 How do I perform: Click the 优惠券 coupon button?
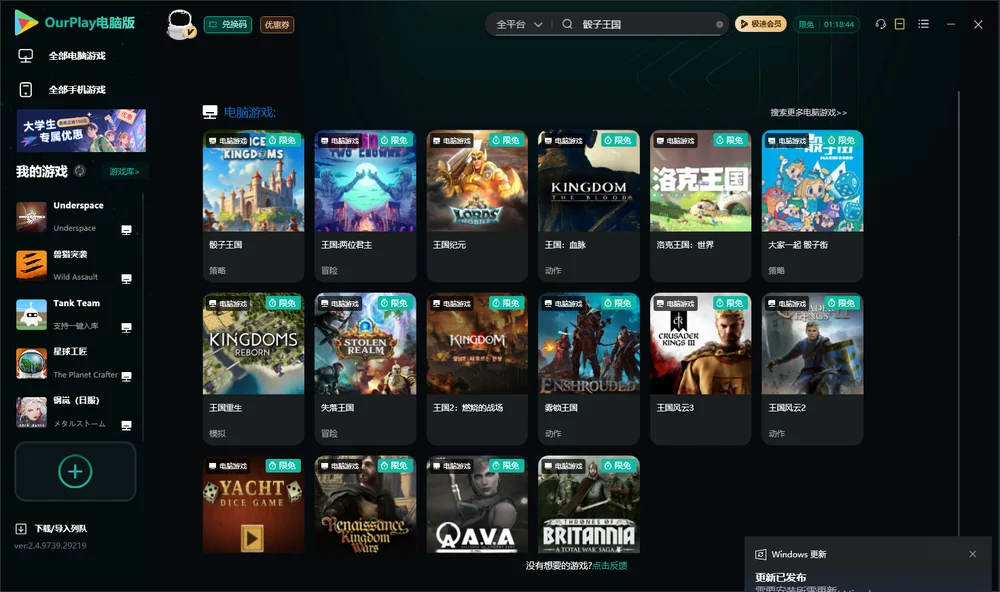(277, 24)
